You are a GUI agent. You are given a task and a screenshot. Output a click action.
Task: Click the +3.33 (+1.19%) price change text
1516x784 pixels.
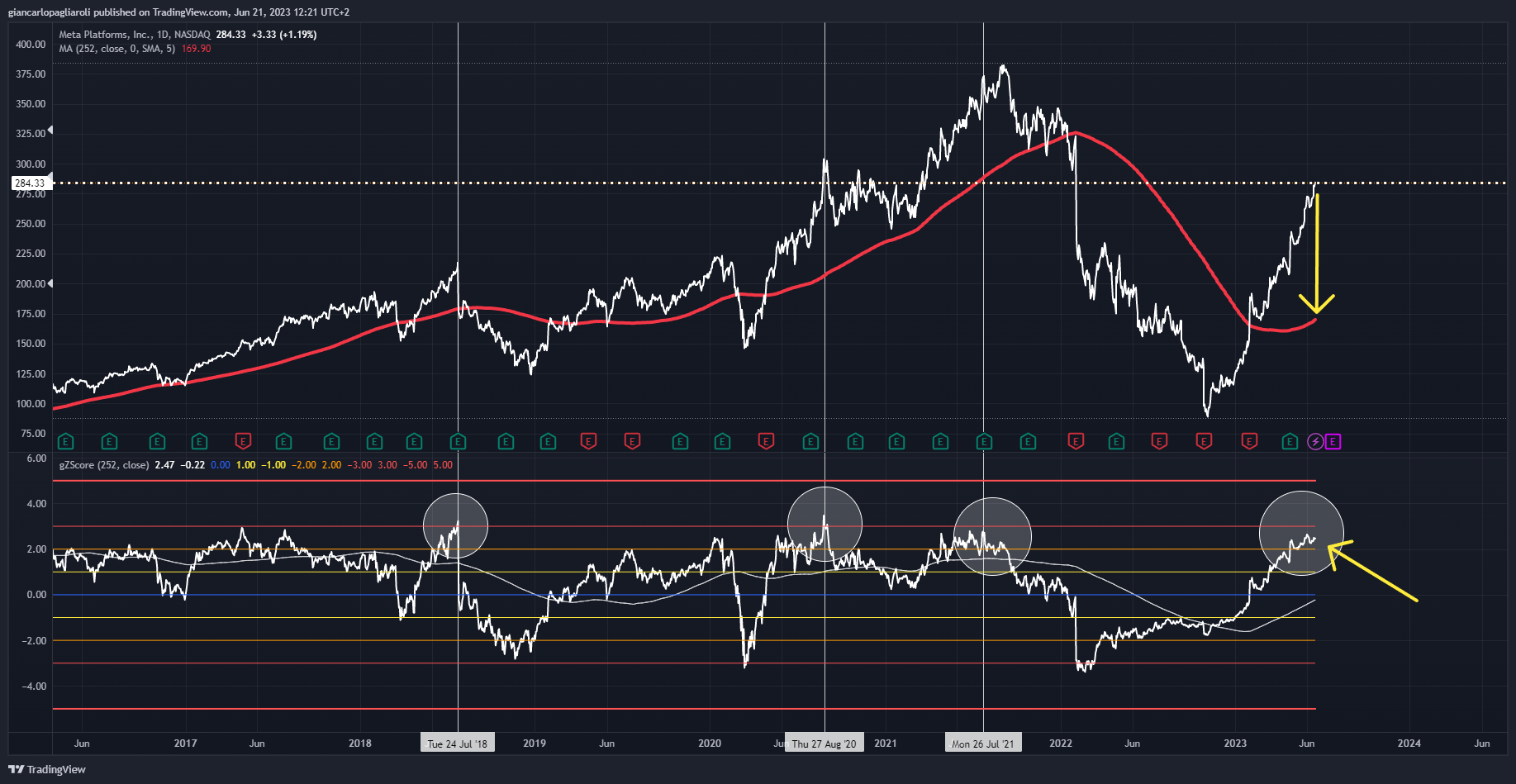click(x=284, y=35)
